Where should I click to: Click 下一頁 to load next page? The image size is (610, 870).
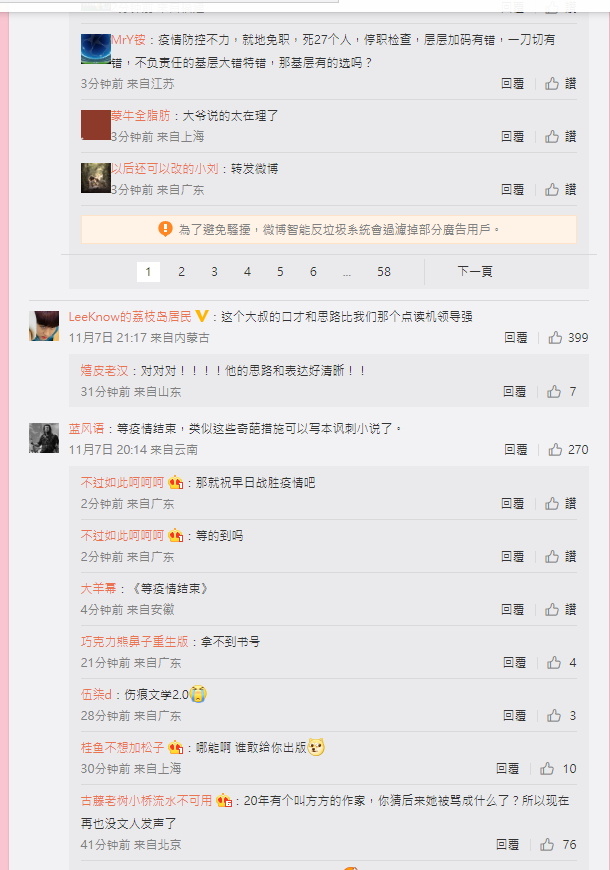(475, 271)
